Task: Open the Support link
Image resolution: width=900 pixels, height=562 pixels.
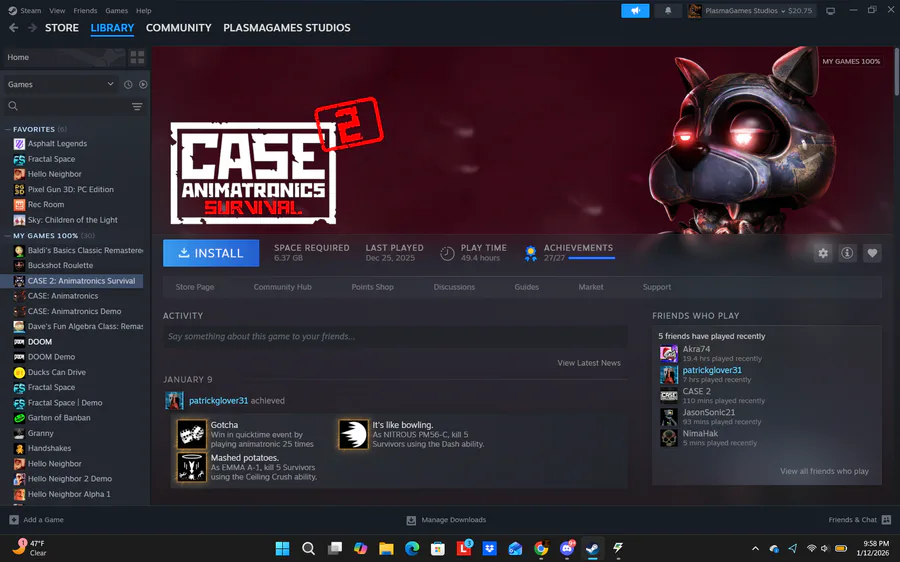Action: pos(657,287)
